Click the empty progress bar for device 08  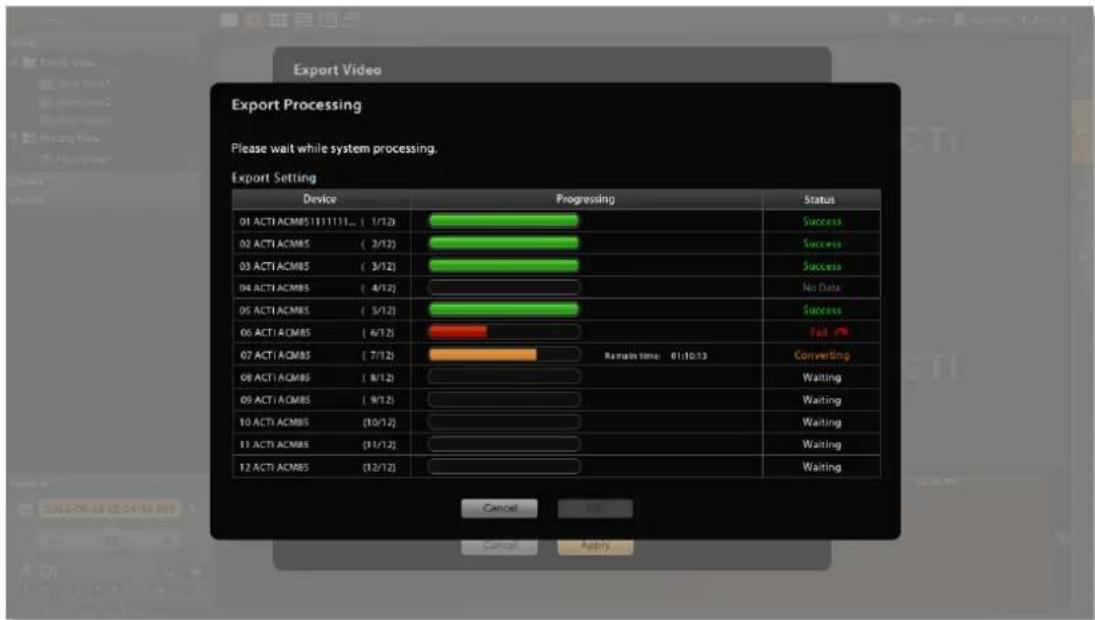pos(504,377)
